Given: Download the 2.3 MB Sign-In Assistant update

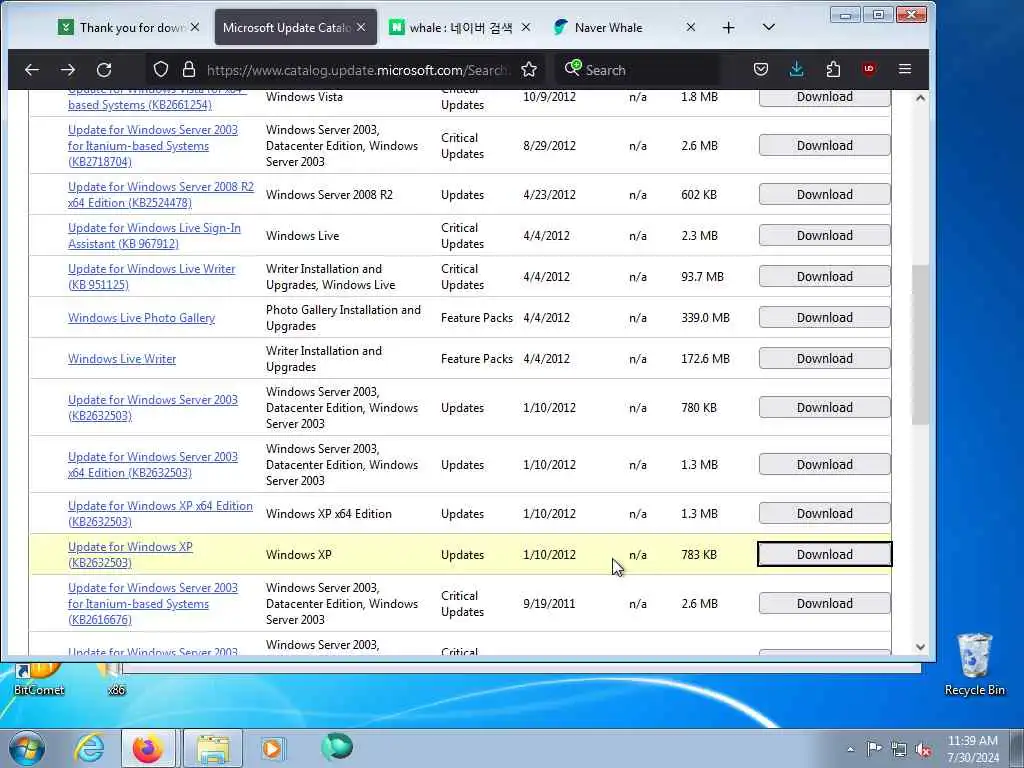Looking at the screenshot, I should (x=824, y=236).
